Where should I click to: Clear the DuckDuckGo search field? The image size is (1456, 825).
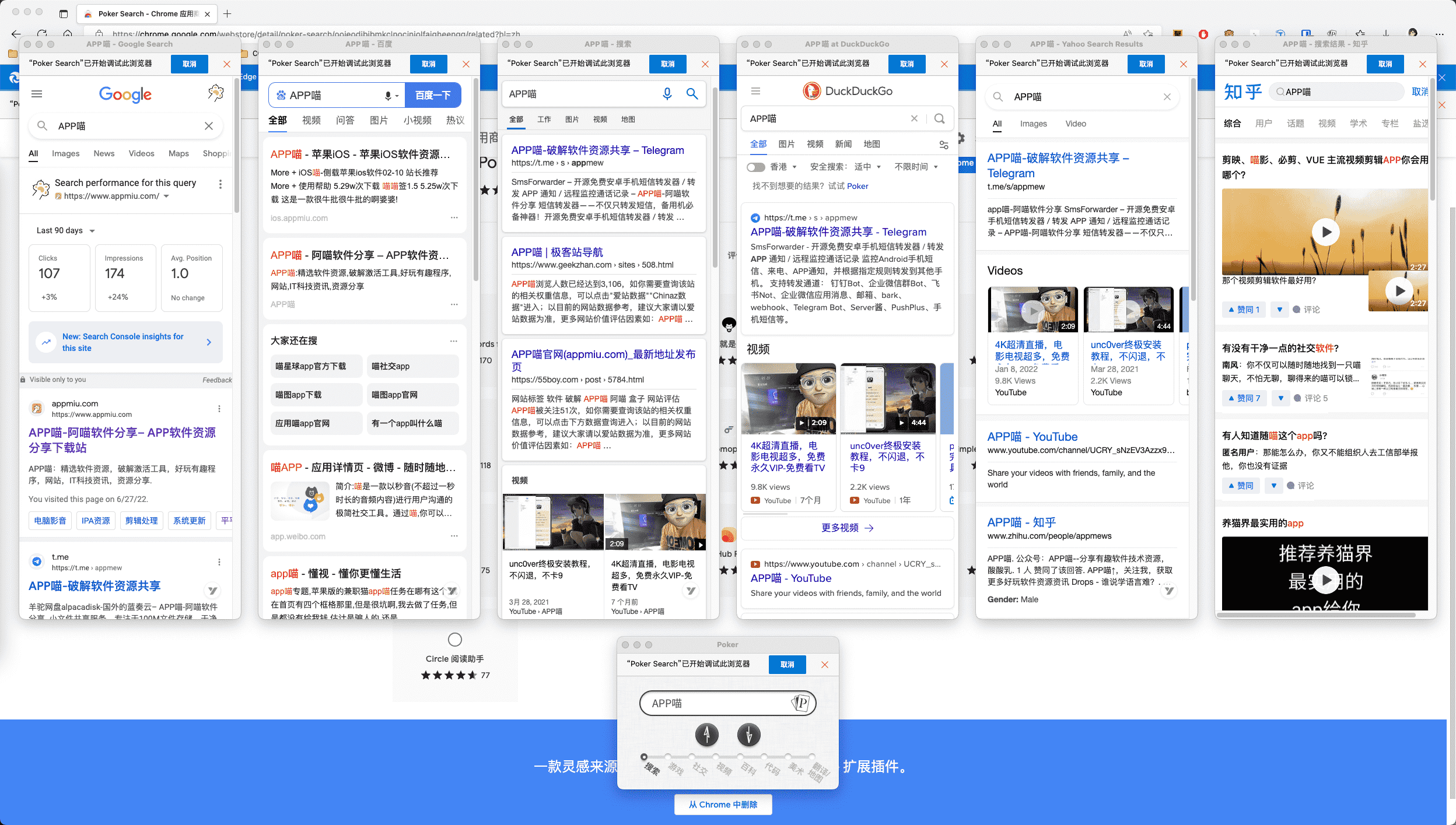coord(914,118)
